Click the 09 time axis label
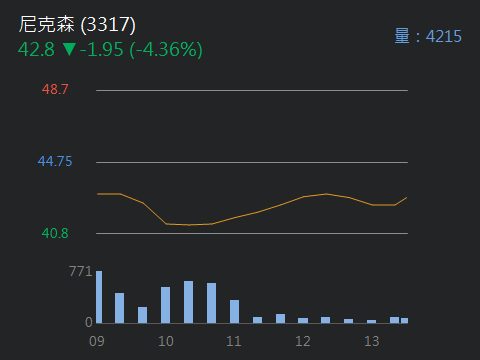Screen dimensions: 480x360 point(97,341)
